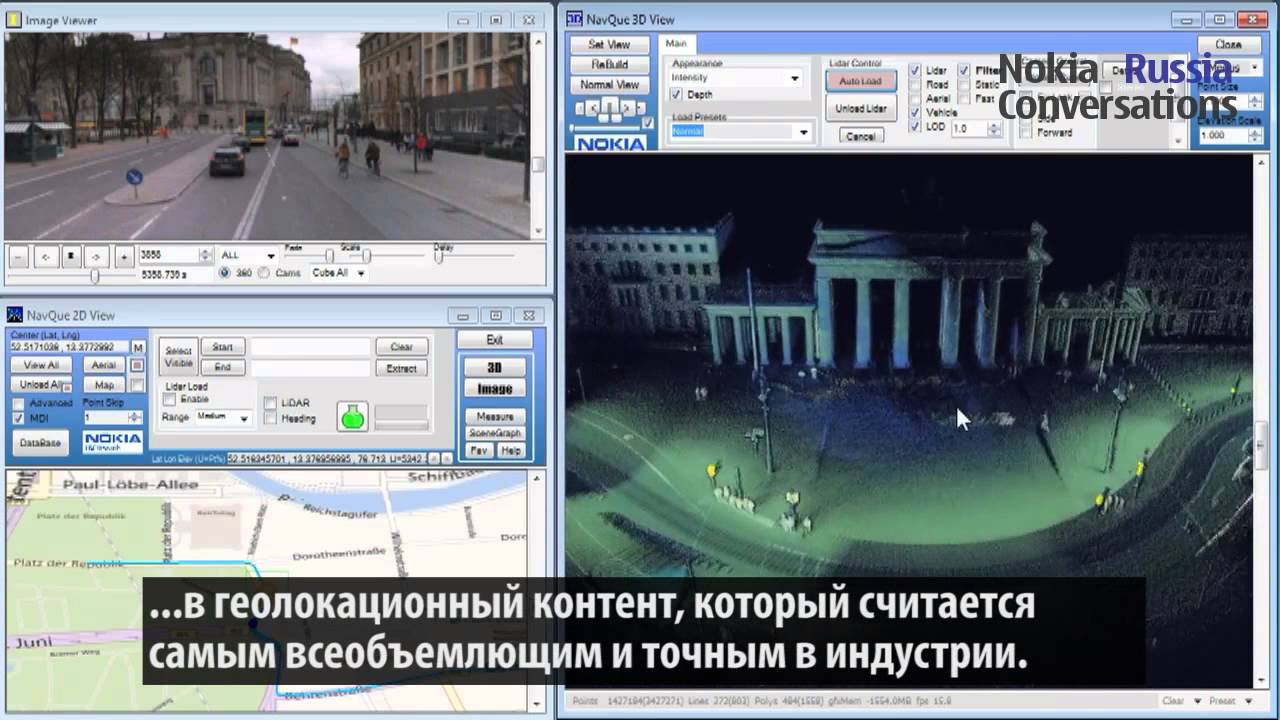The width and height of the screenshot is (1280, 720).
Task: Select the Cams radio button
Action: click(264, 272)
